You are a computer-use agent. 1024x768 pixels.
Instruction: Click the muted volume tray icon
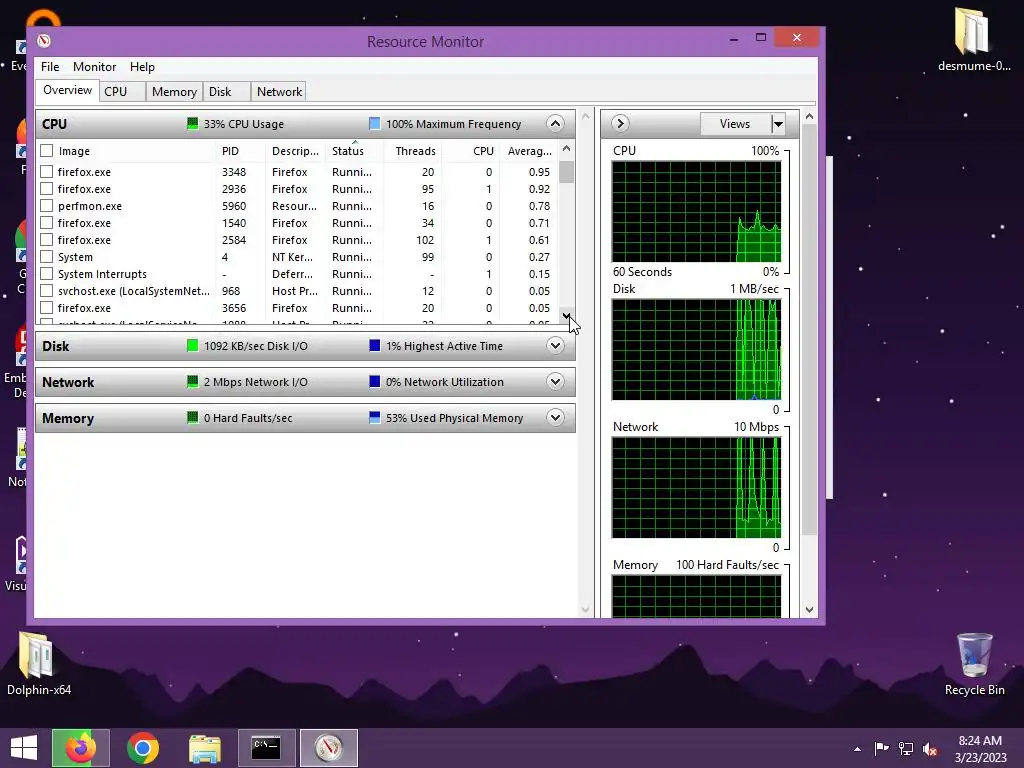coord(930,748)
